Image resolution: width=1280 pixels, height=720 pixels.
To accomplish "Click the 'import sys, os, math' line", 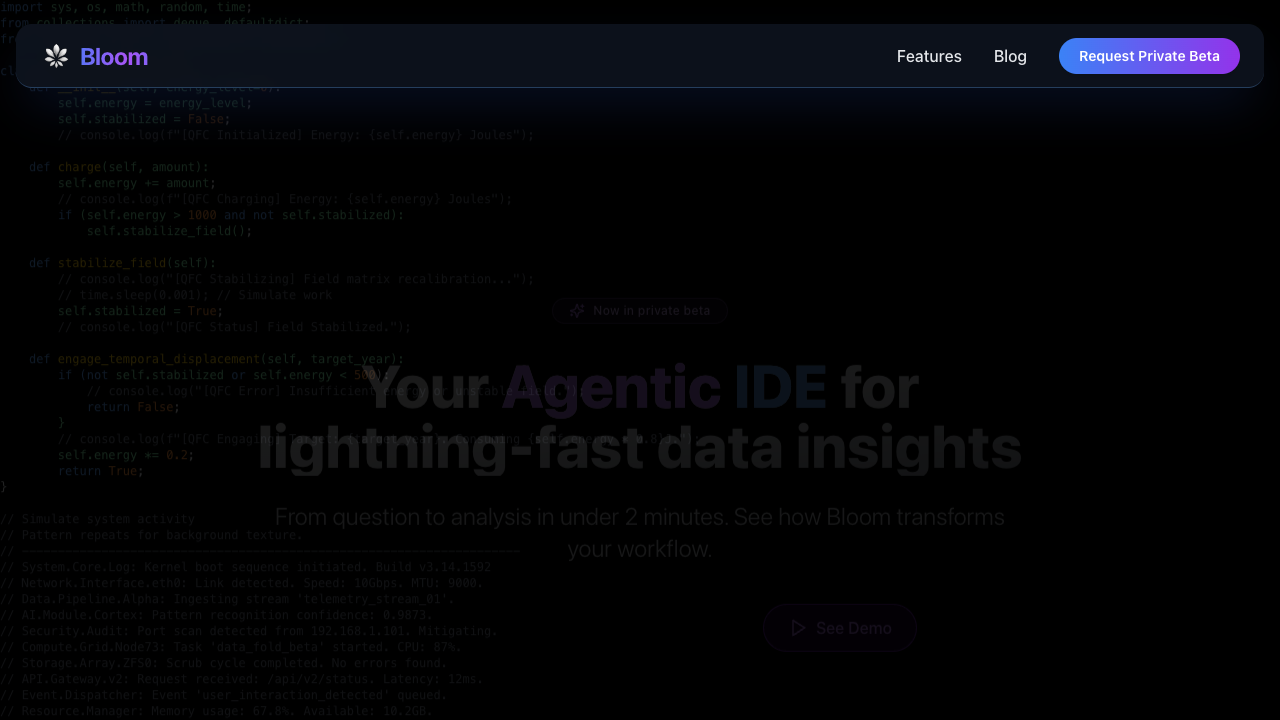I will [126, 7].
